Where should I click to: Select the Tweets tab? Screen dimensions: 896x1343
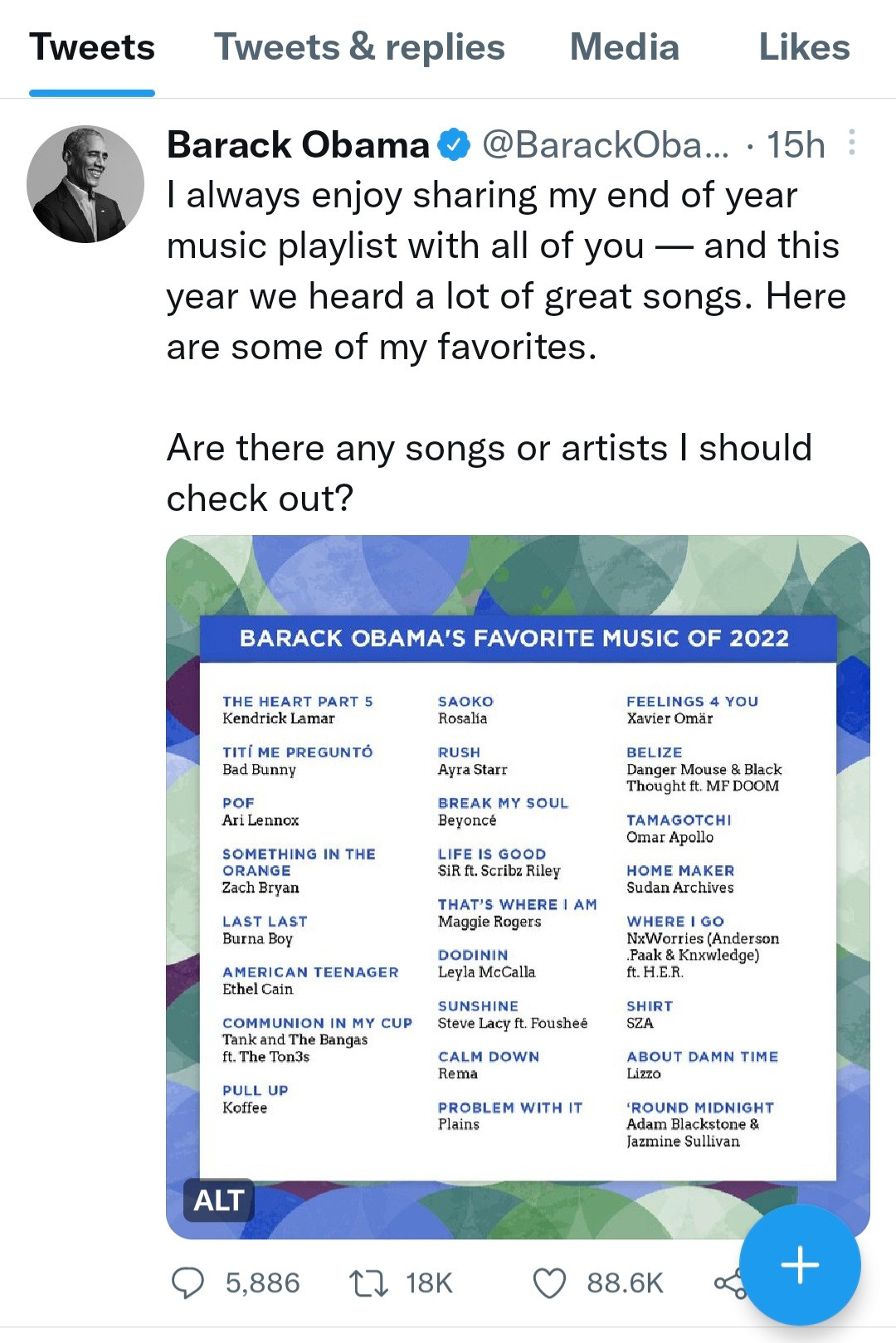tap(92, 47)
